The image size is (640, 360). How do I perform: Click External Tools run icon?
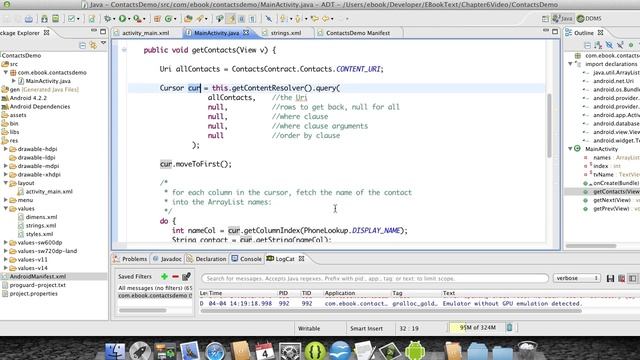tap(137, 19)
